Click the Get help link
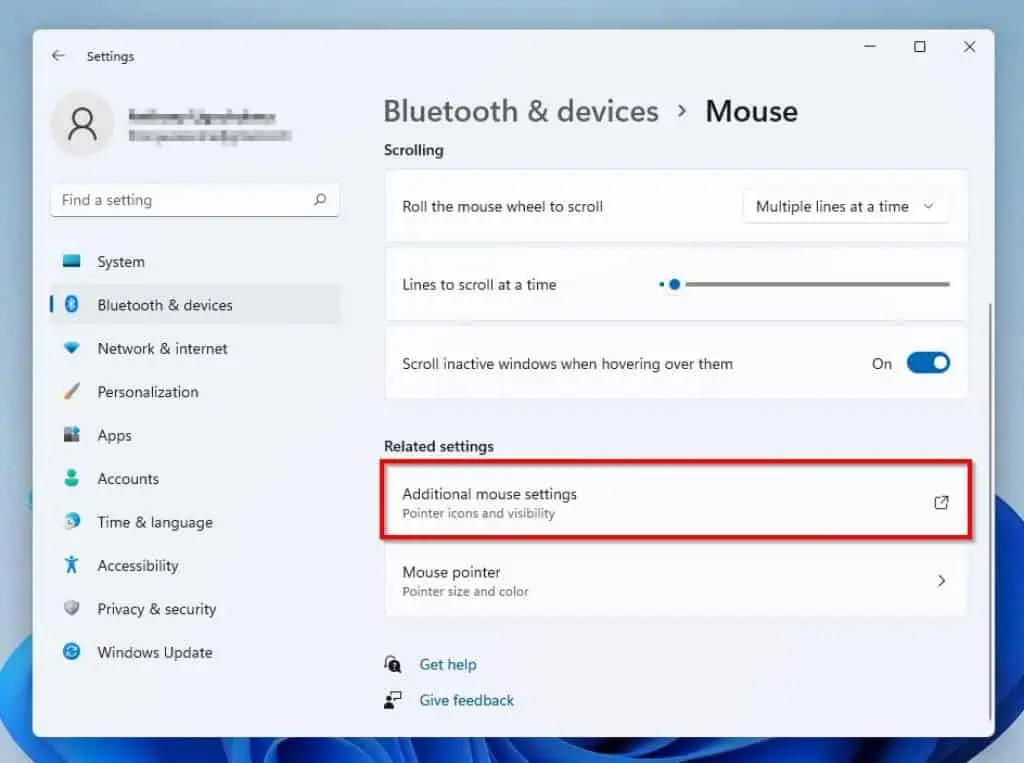The height and width of the screenshot is (763, 1024). coord(447,664)
